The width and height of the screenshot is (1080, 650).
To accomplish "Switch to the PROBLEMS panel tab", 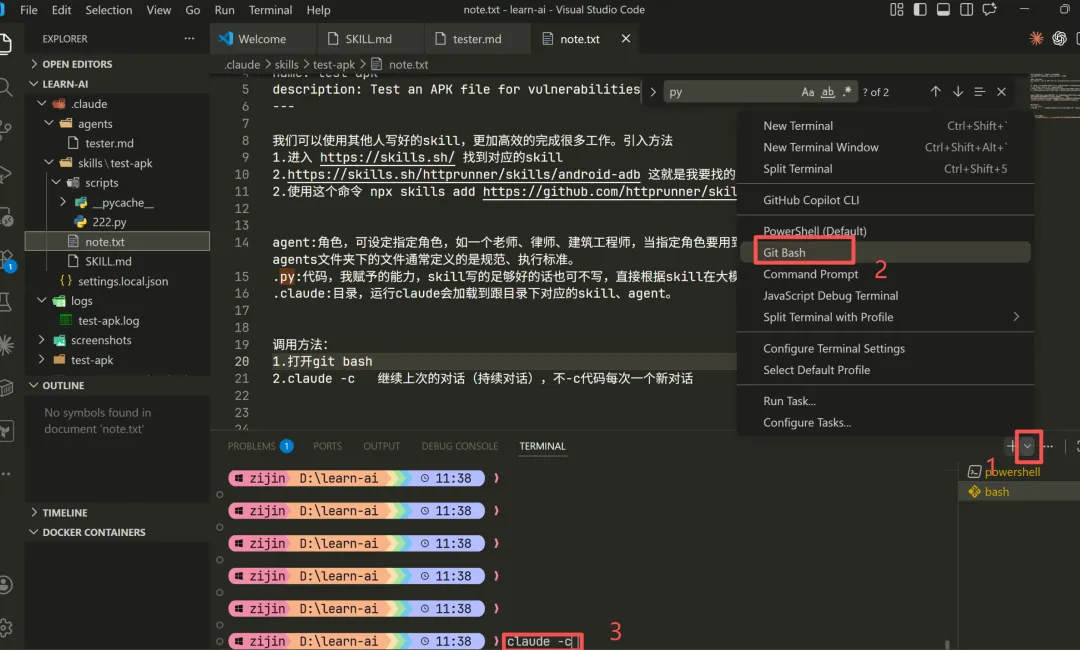I will 260,446.
